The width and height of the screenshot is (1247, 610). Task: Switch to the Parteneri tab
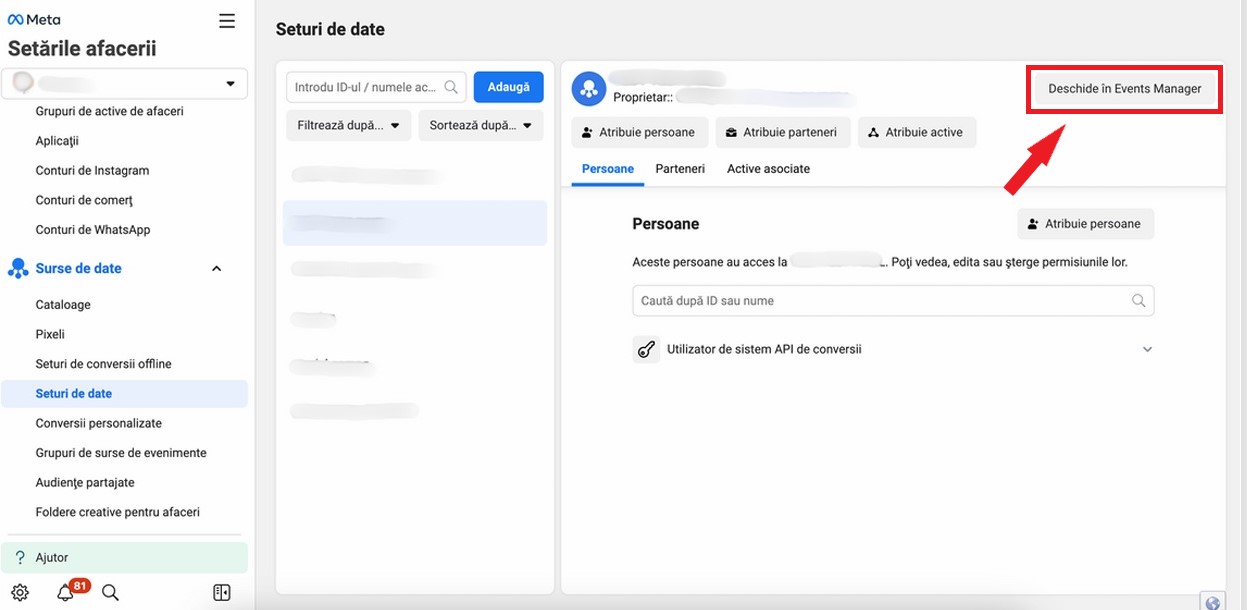[680, 169]
